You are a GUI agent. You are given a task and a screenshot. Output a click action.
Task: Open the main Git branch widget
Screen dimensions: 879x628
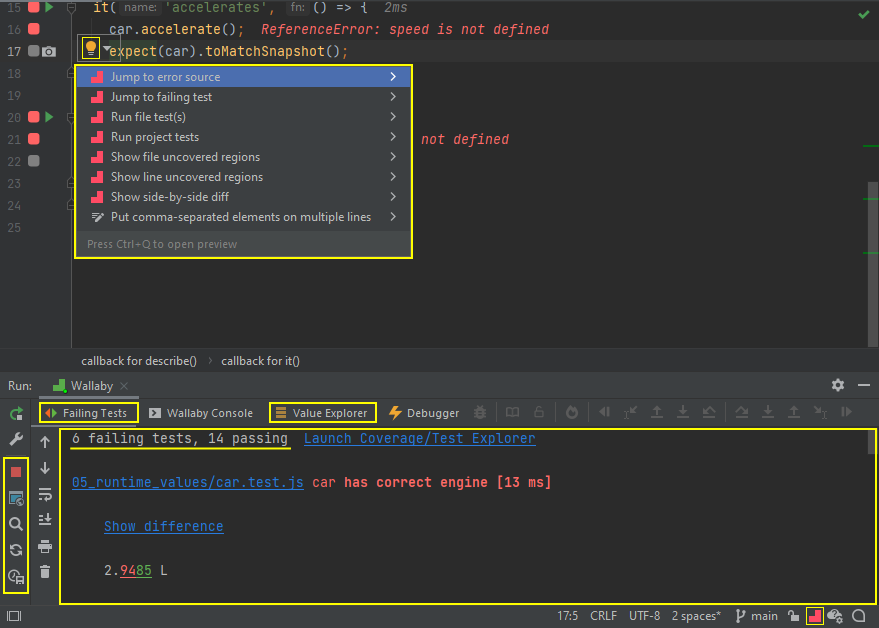tap(756, 616)
